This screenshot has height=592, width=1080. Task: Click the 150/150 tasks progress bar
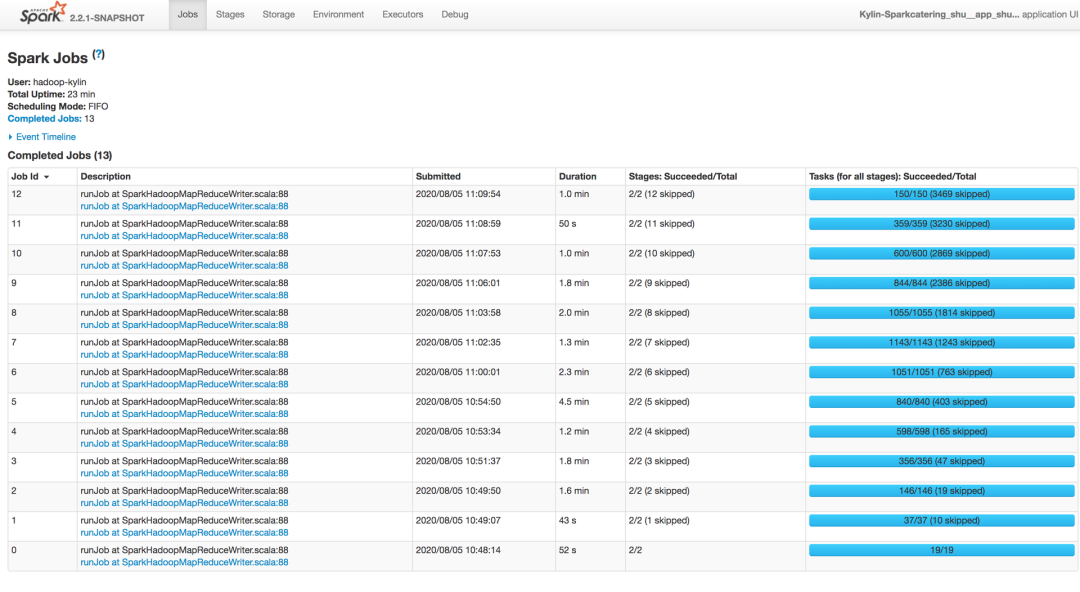pyautogui.click(x=941, y=195)
